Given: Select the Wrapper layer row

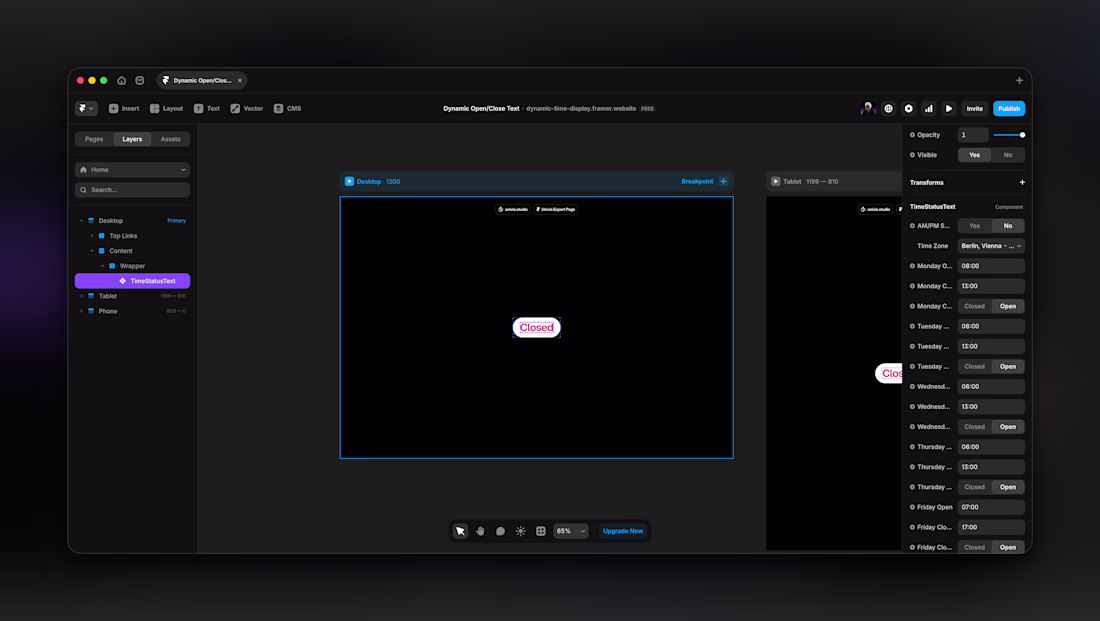Looking at the screenshot, I should tap(132, 266).
